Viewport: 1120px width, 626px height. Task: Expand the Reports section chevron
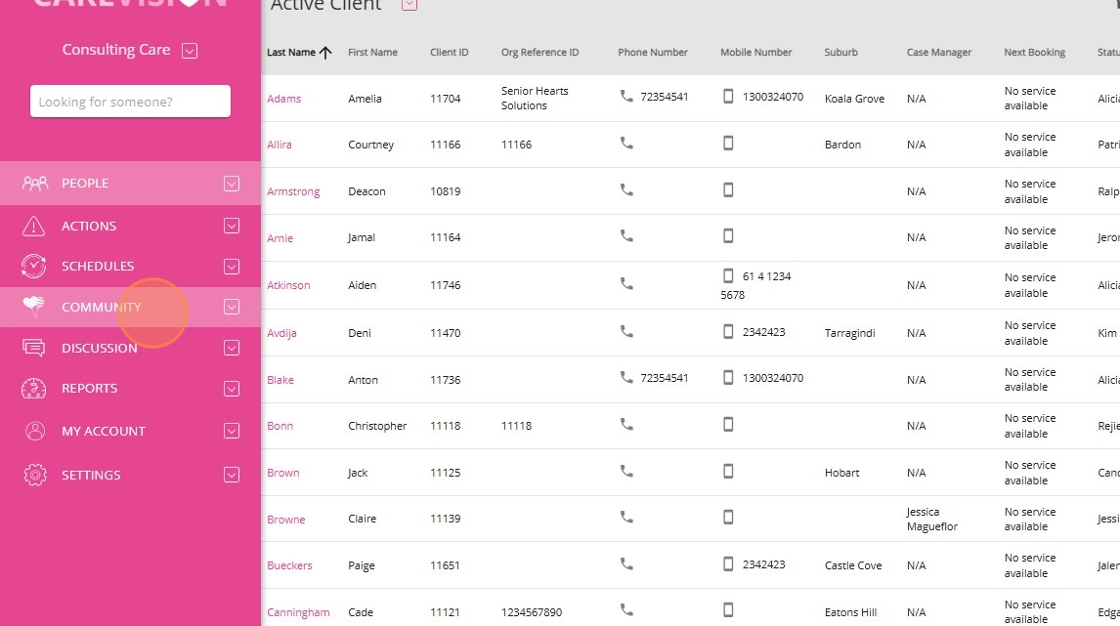click(231, 389)
